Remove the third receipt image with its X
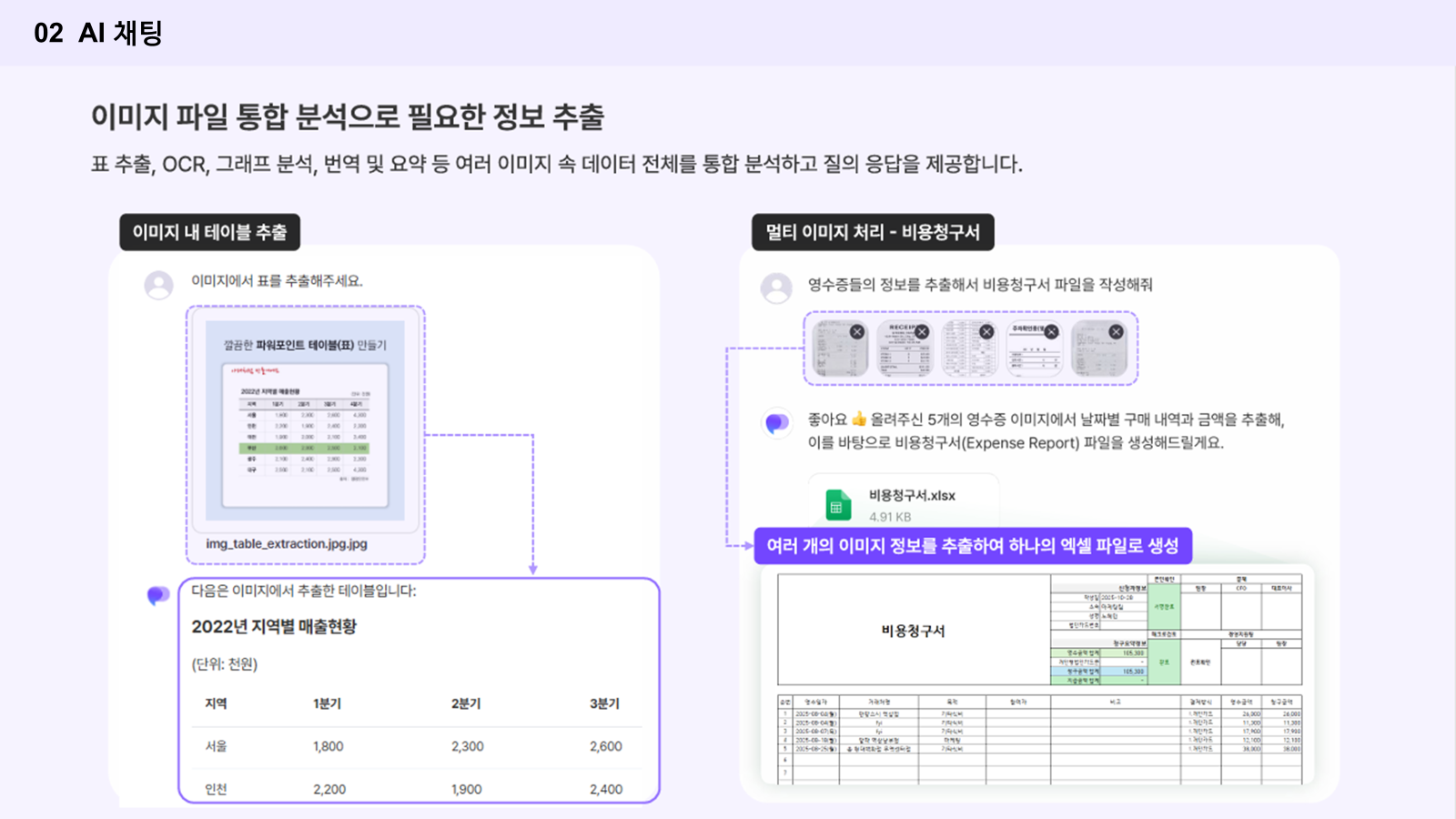Image resolution: width=1456 pixels, height=819 pixels. (x=986, y=332)
